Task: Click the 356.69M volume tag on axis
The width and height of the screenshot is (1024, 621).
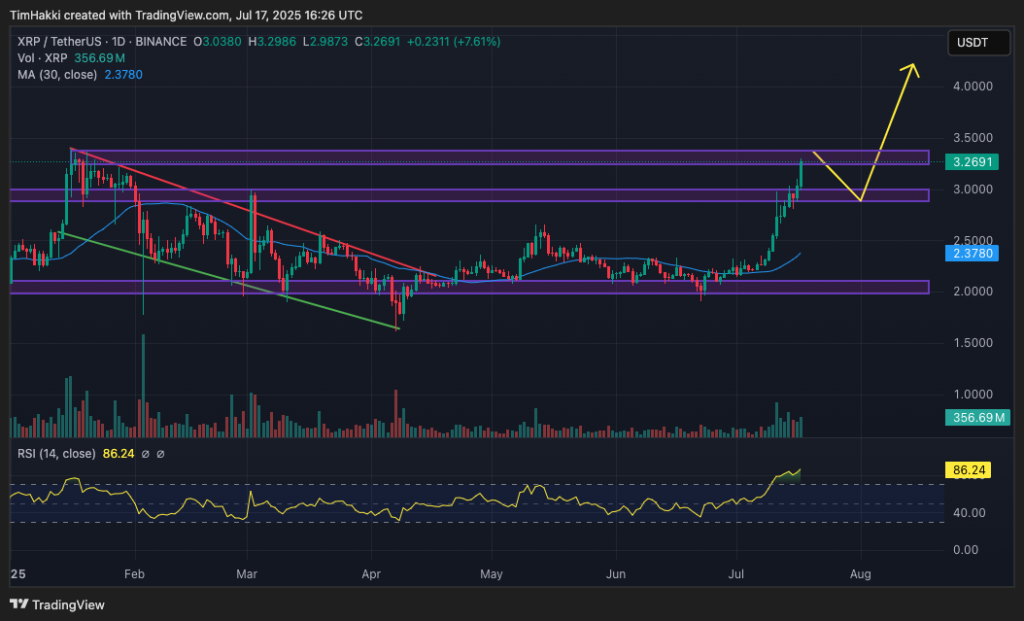Action: point(977,417)
